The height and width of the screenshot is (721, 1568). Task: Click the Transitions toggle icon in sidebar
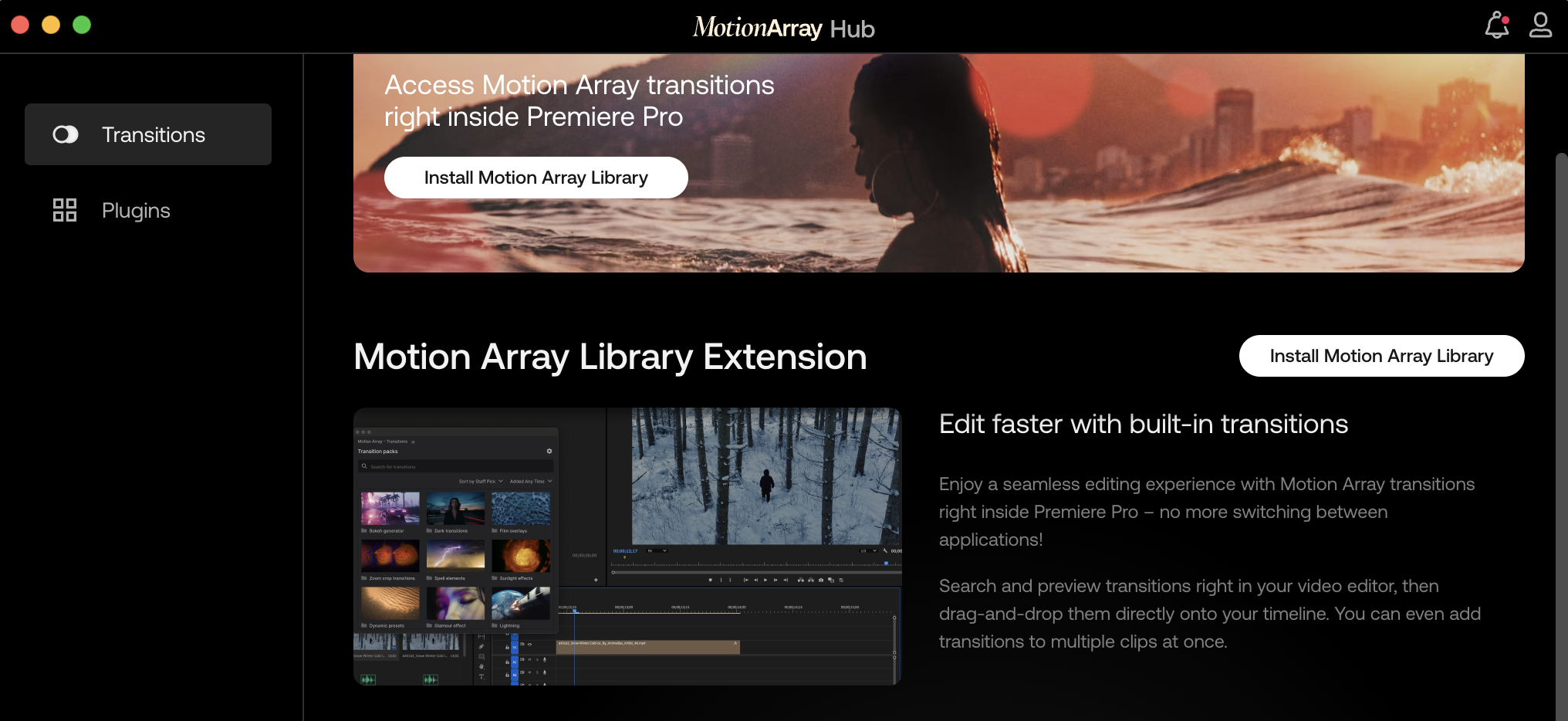pyautogui.click(x=66, y=135)
